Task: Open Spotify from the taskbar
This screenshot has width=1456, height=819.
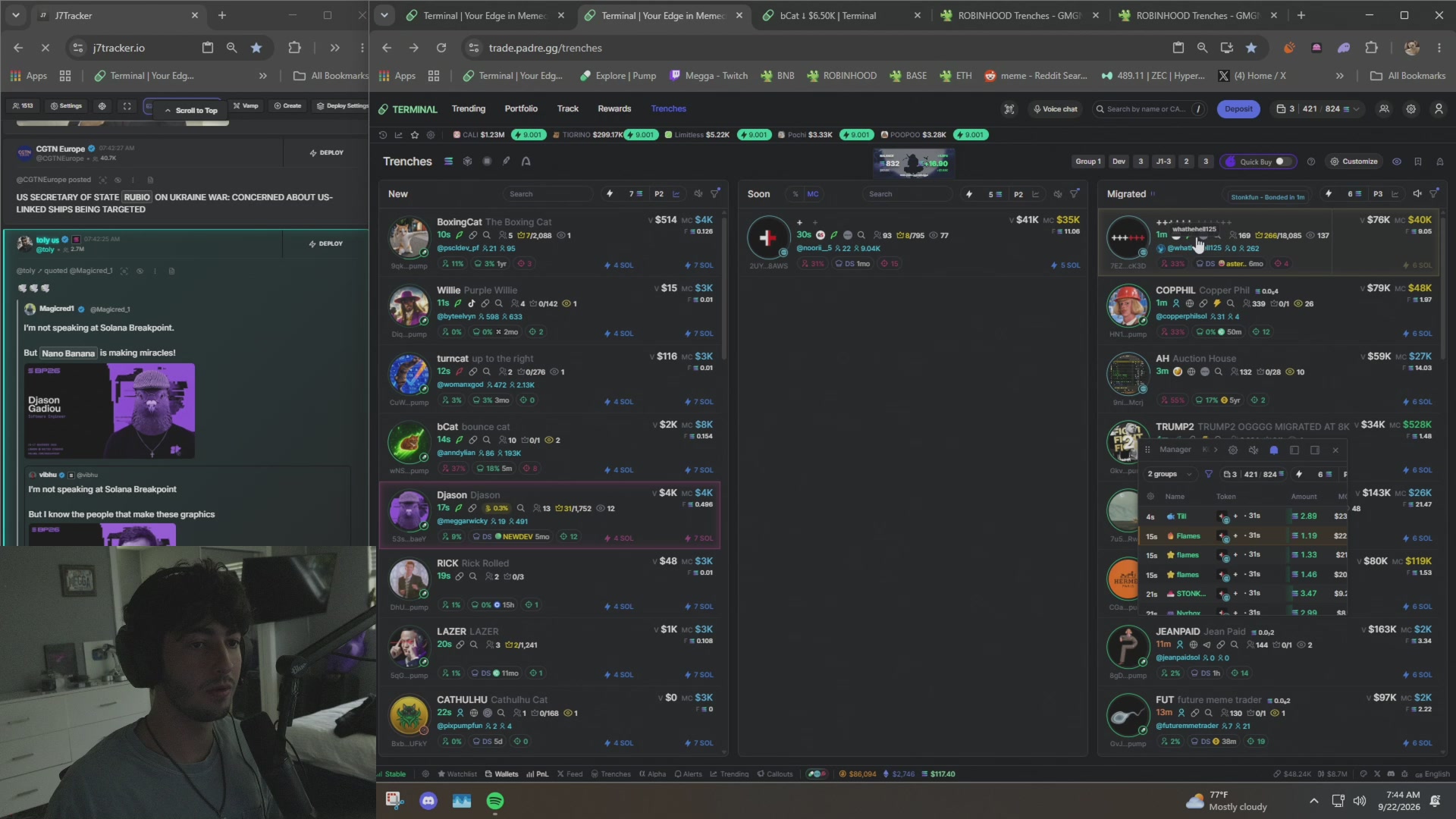Action: tap(495, 801)
